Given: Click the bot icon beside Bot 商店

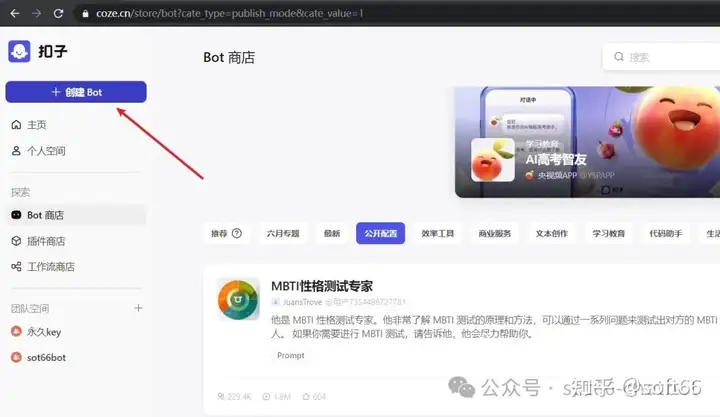Looking at the screenshot, I should [16, 215].
